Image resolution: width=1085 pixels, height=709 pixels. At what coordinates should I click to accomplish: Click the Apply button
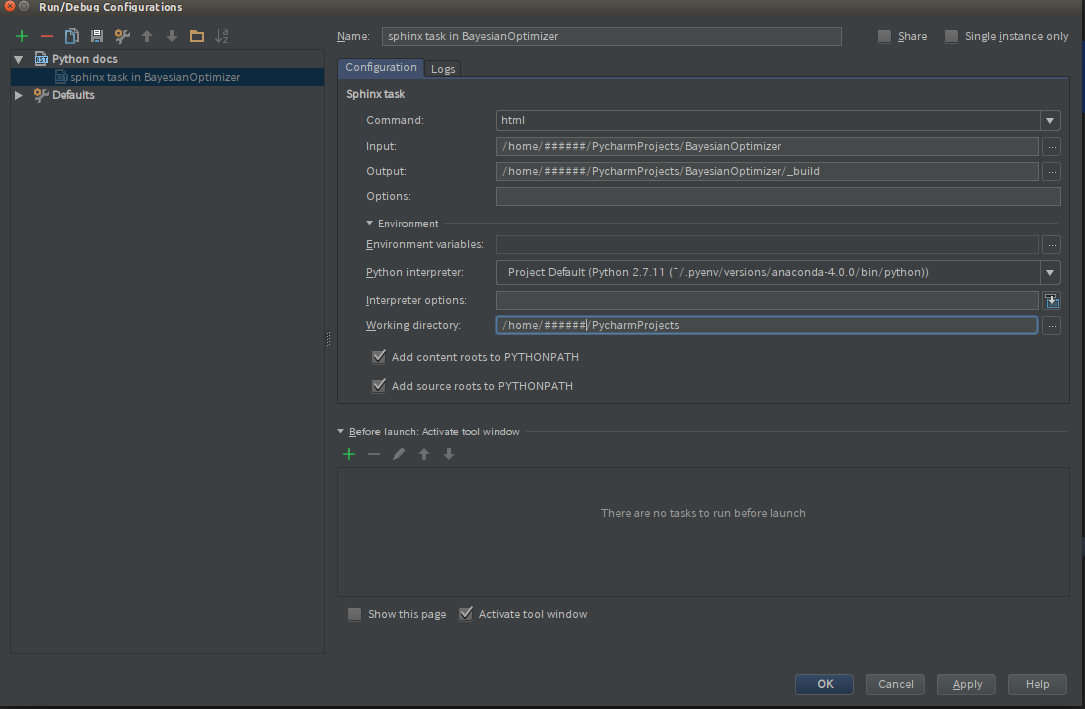tap(965, 684)
